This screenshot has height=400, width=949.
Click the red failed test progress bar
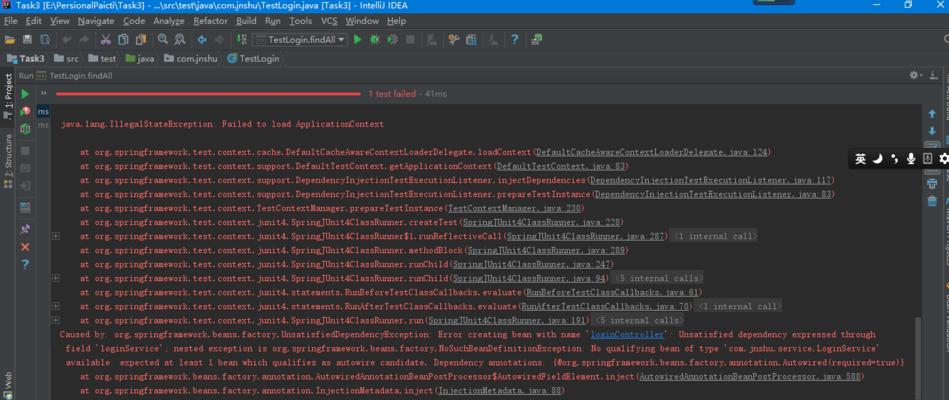pyautogui.click(x=208, y=94)
